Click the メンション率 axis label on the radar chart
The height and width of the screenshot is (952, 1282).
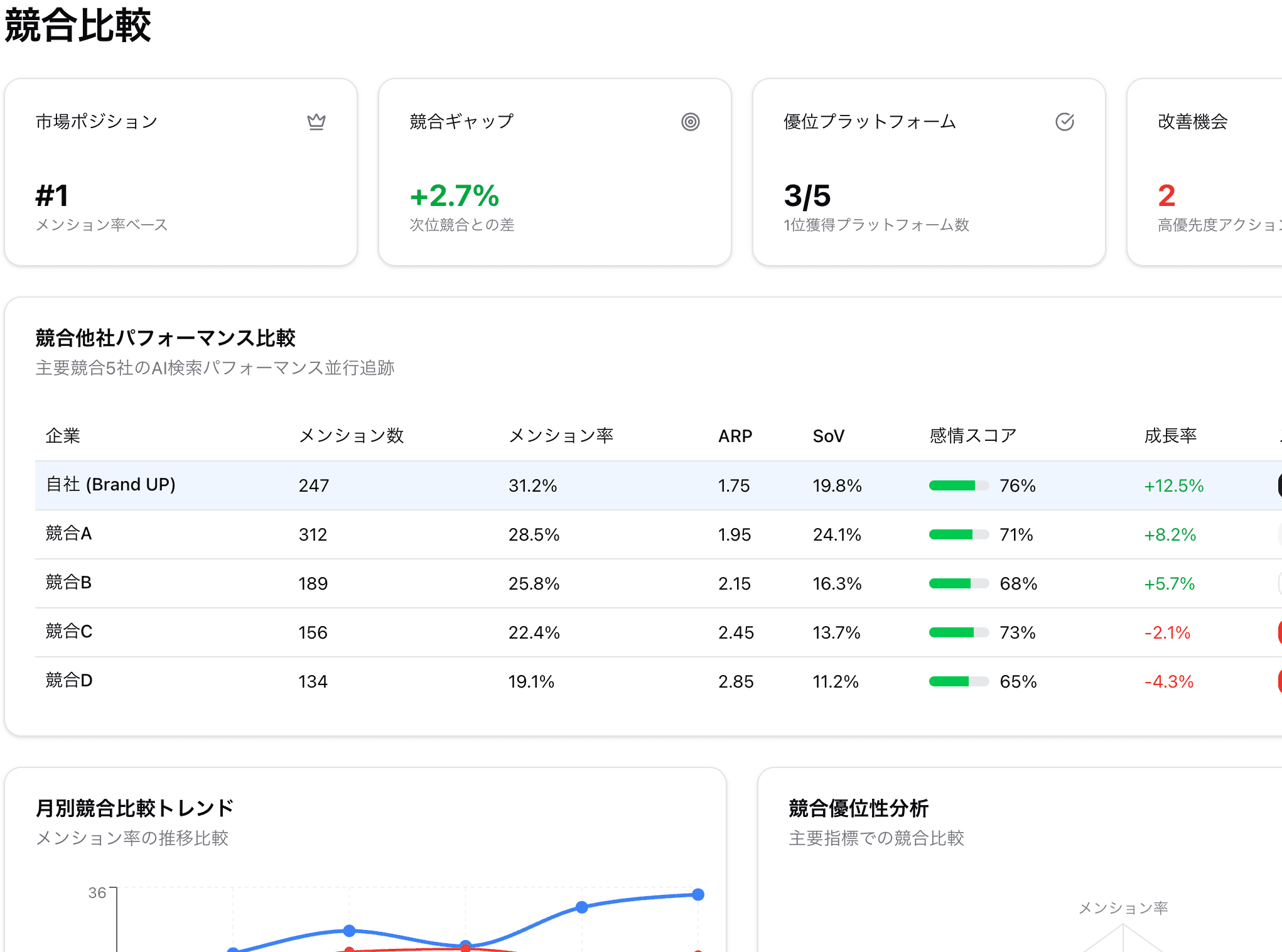click(1125, 907)
